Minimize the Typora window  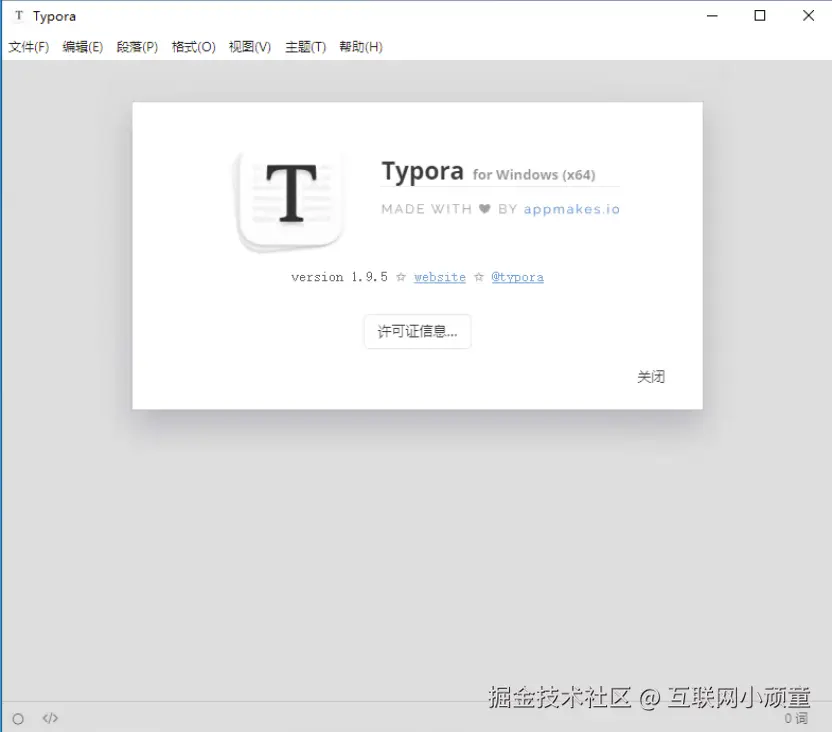coord(712,16)
